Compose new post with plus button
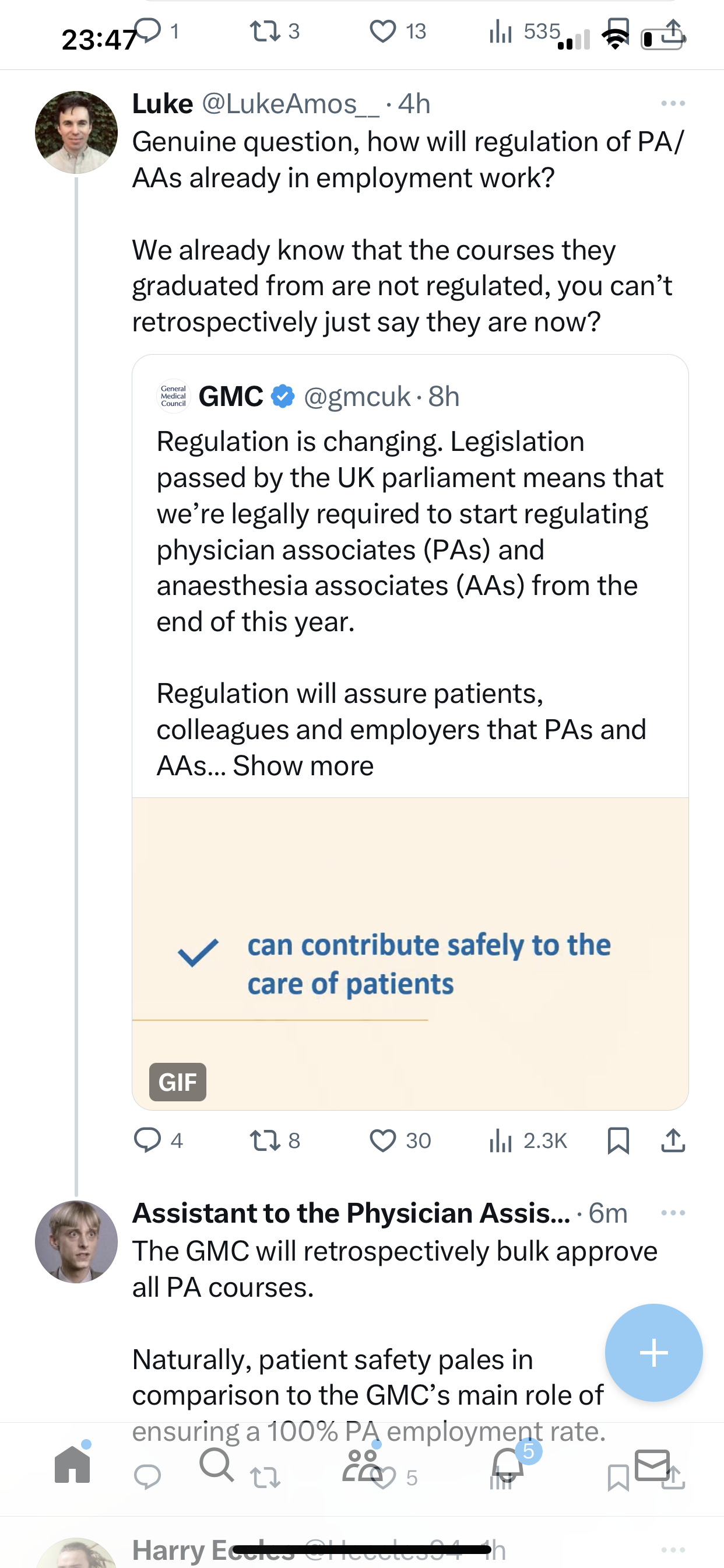The height and width of the screenshot is (1568, 724). pyautogui.click(x=653, y=1353)
